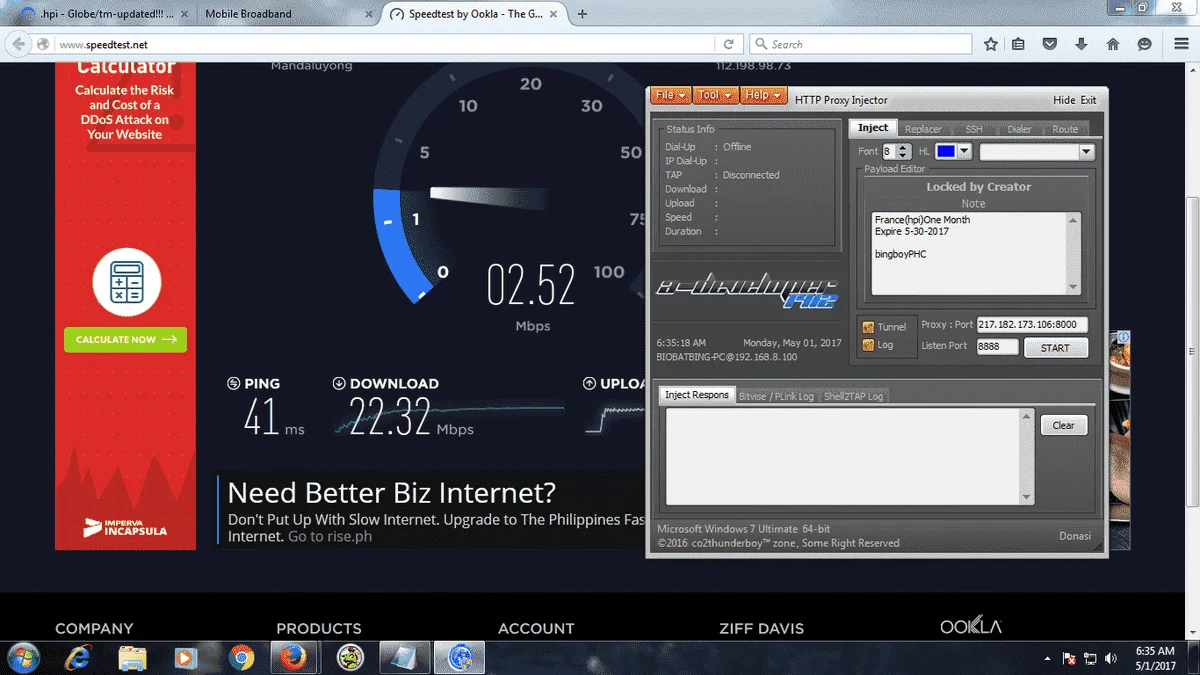Open Help menu in HTTP Proxy Injector
This screenshot has width=1200, height=675.
pyautogui.click(x=763, y=95)
